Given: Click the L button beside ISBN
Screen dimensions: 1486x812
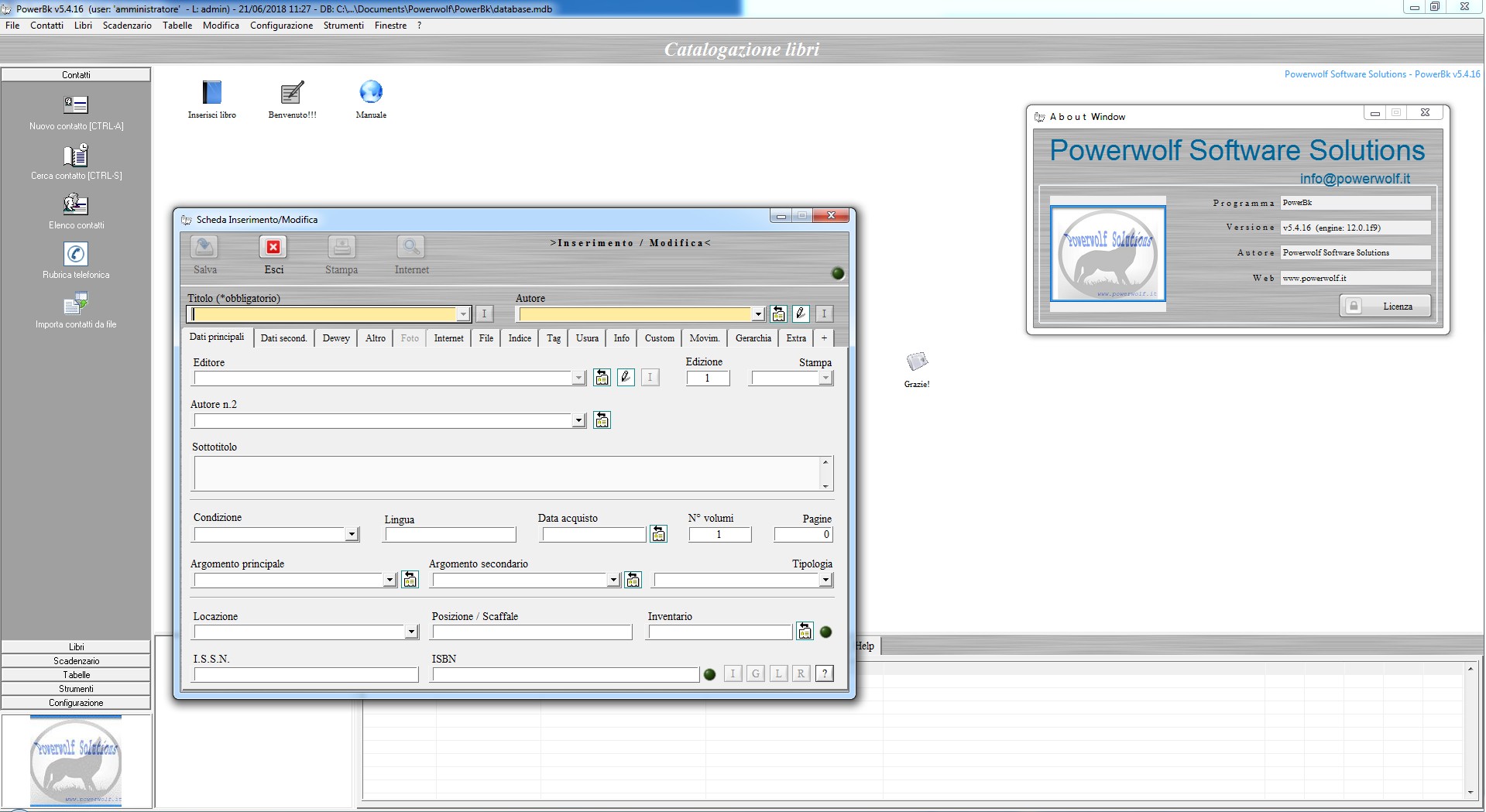Looking at the screenshot, I should tap(778, 673).
